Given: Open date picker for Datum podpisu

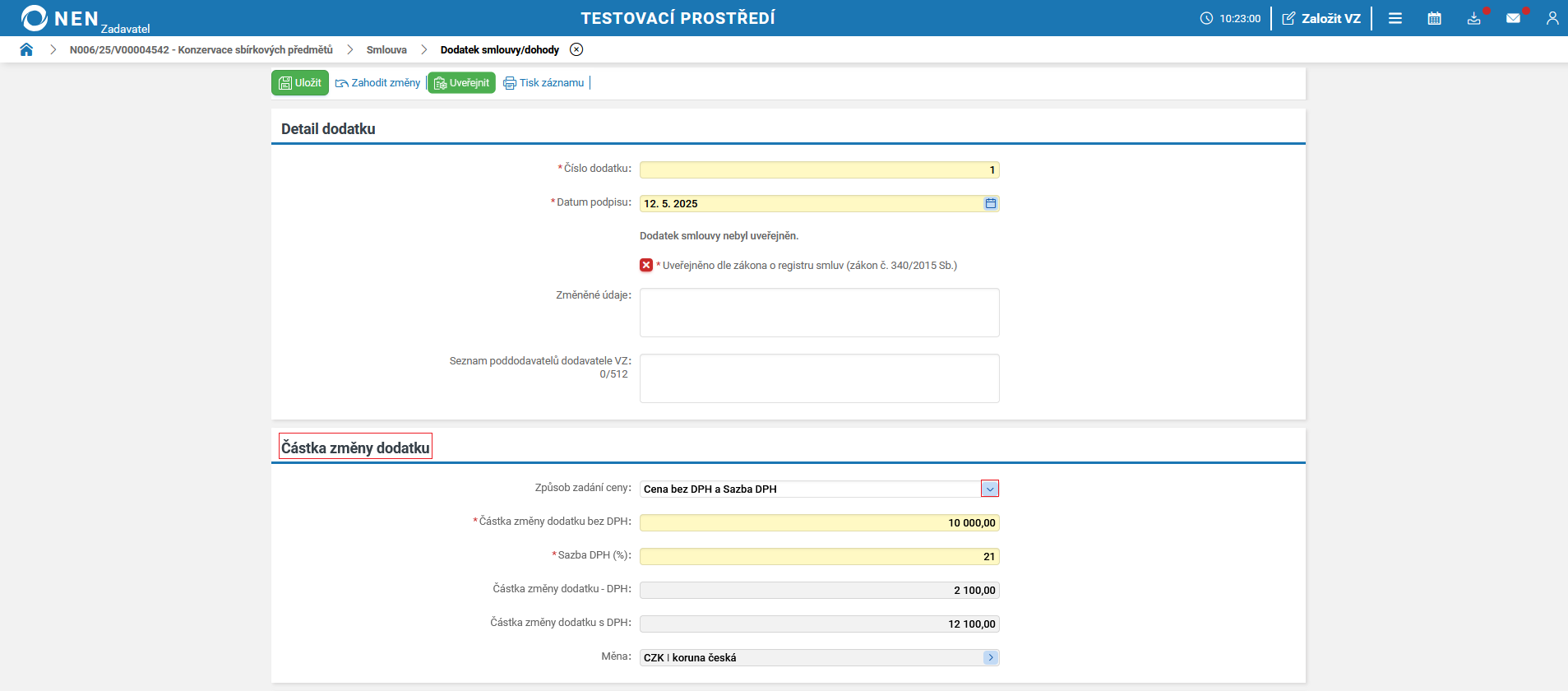Looking at the screenshot, I should pos(991,203).
